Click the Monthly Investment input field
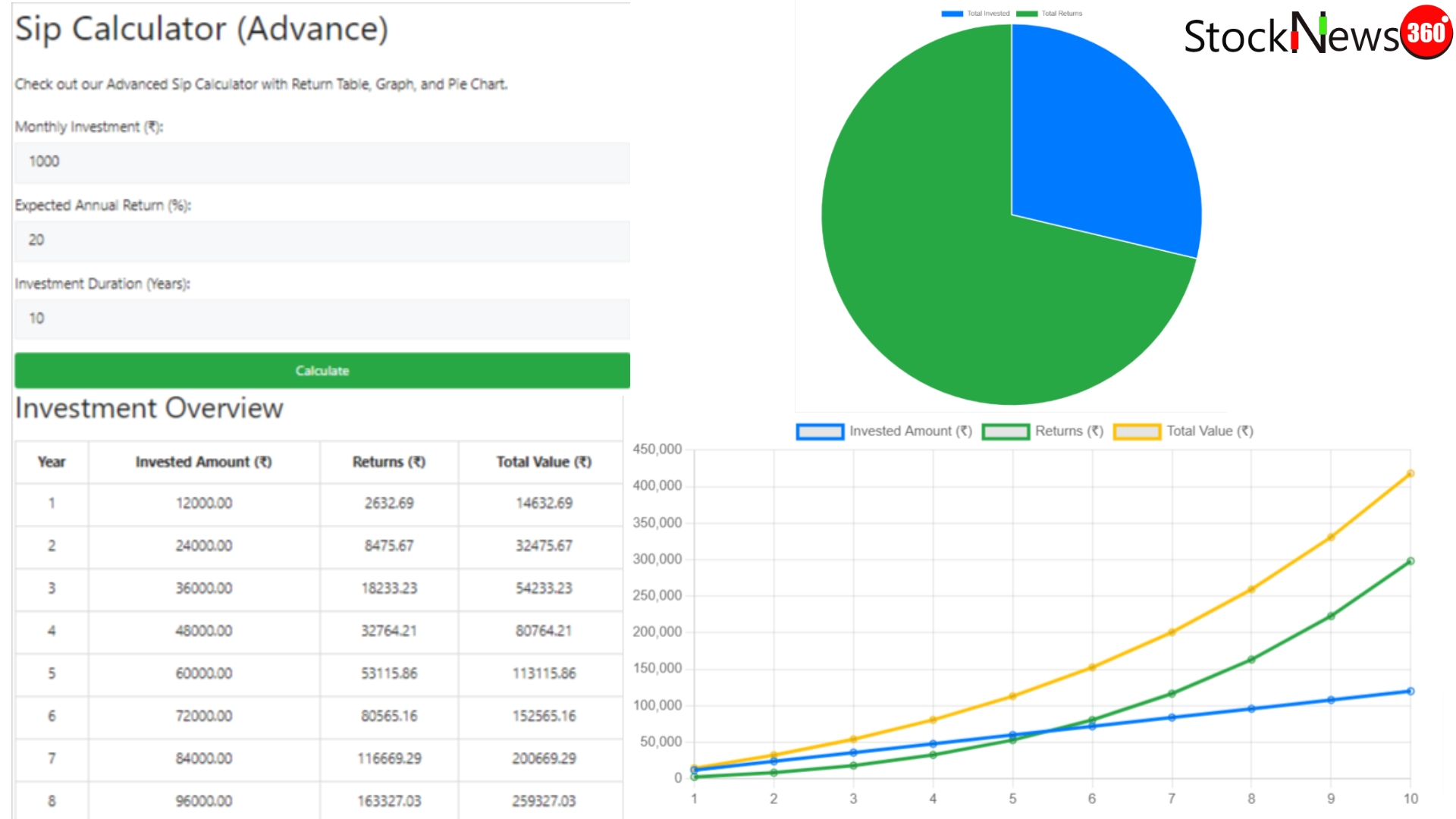Screen dimensions: 1456x819 (x=322, y=162)
